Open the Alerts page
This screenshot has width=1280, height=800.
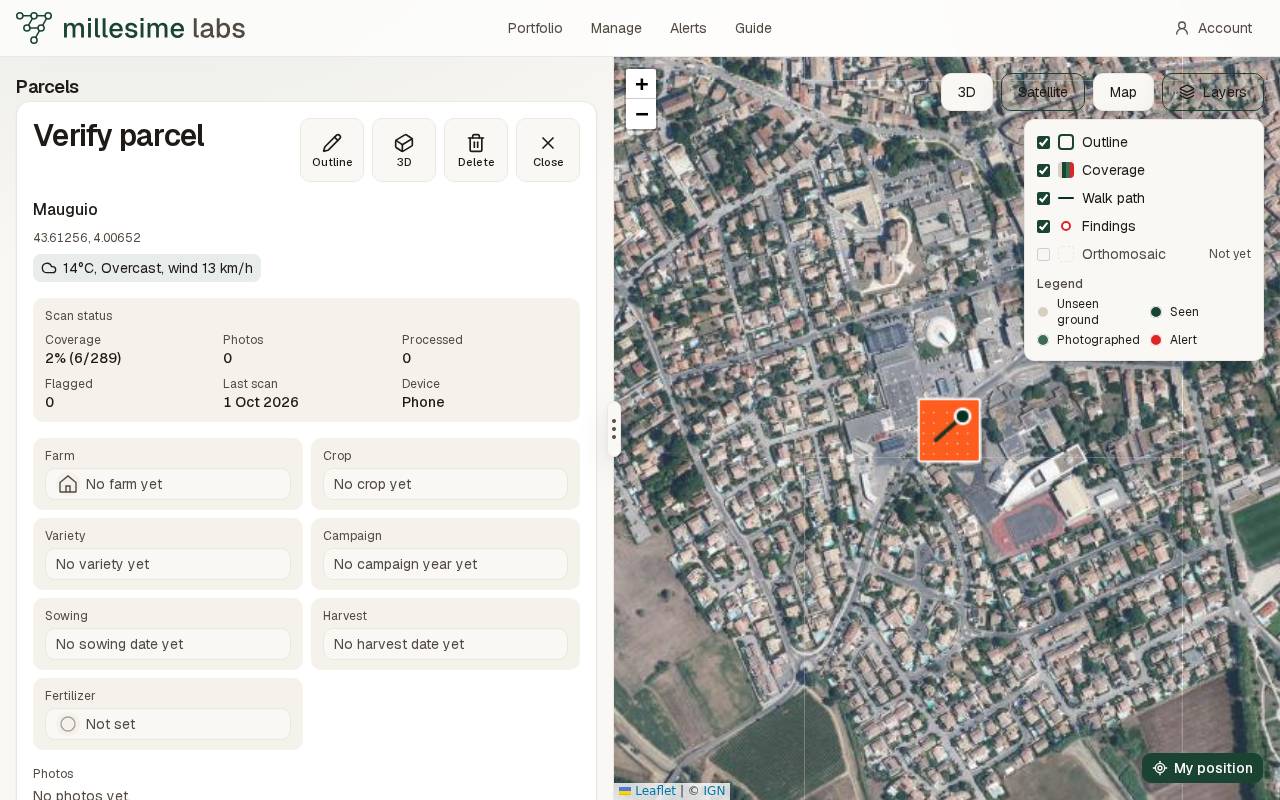tap(688, 28)
